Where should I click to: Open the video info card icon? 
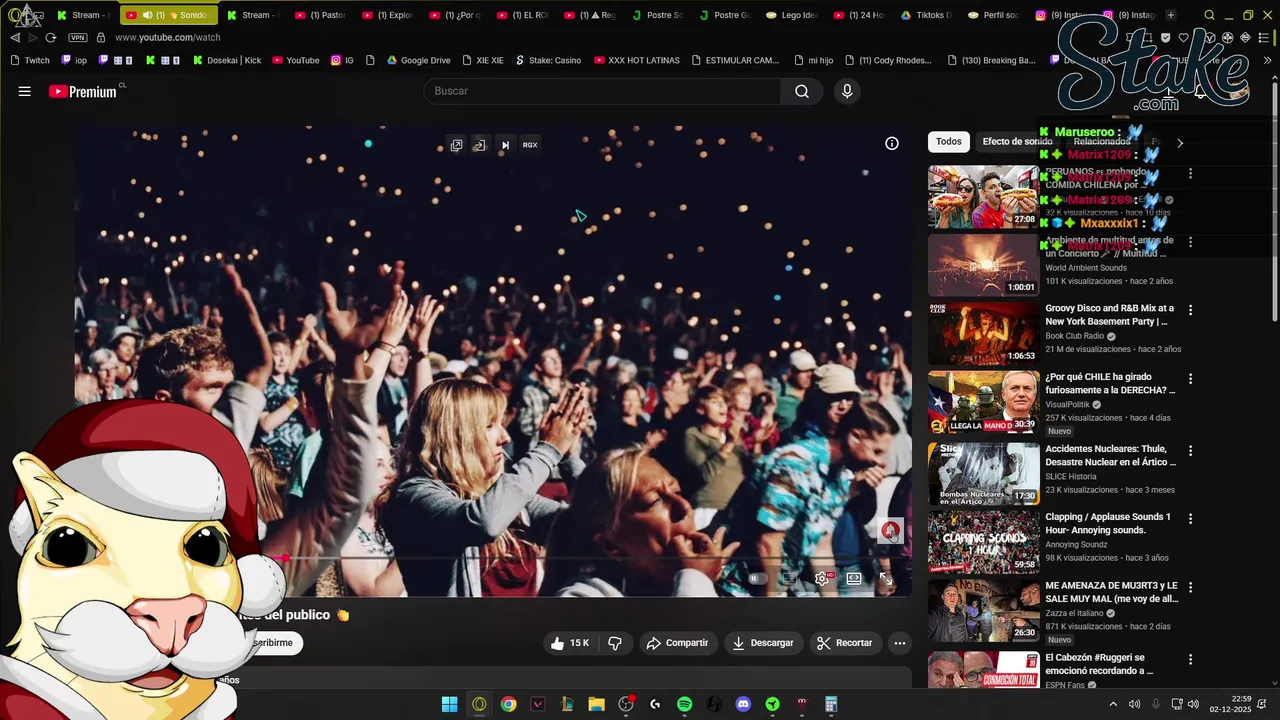[x=892, y=143]
